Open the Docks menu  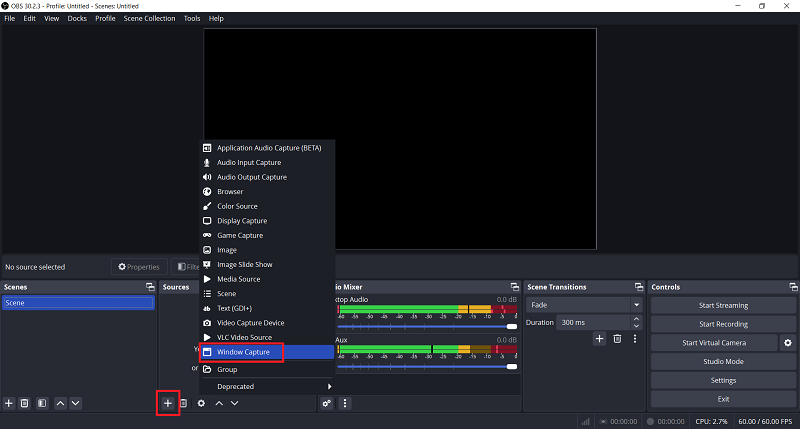tap(77, 18)
